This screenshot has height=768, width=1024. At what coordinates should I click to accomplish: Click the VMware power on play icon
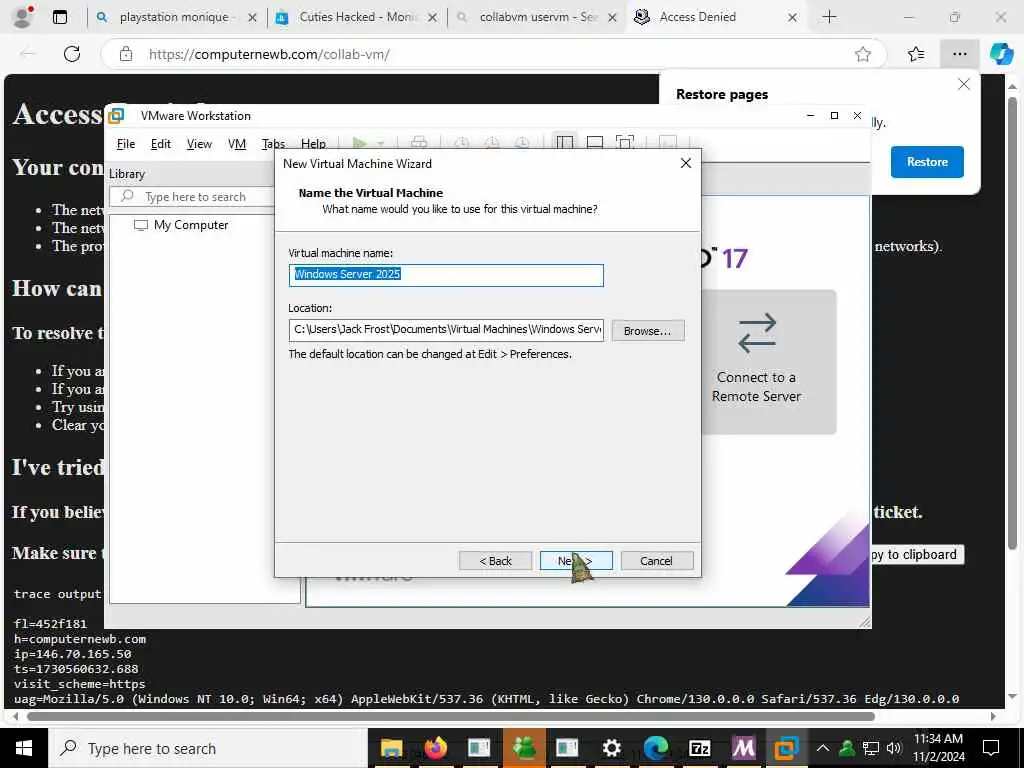click(x=359, y=143)
